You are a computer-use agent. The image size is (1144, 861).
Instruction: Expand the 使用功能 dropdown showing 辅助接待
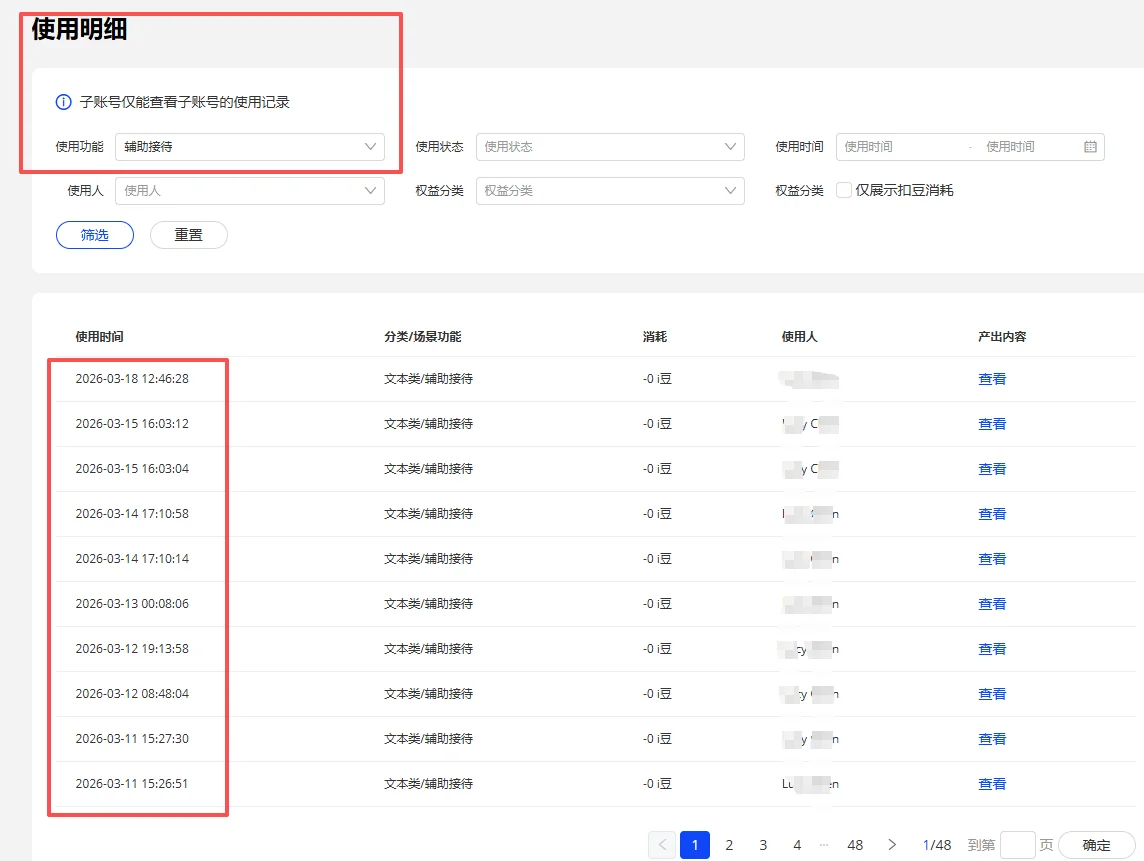(250, 147)
